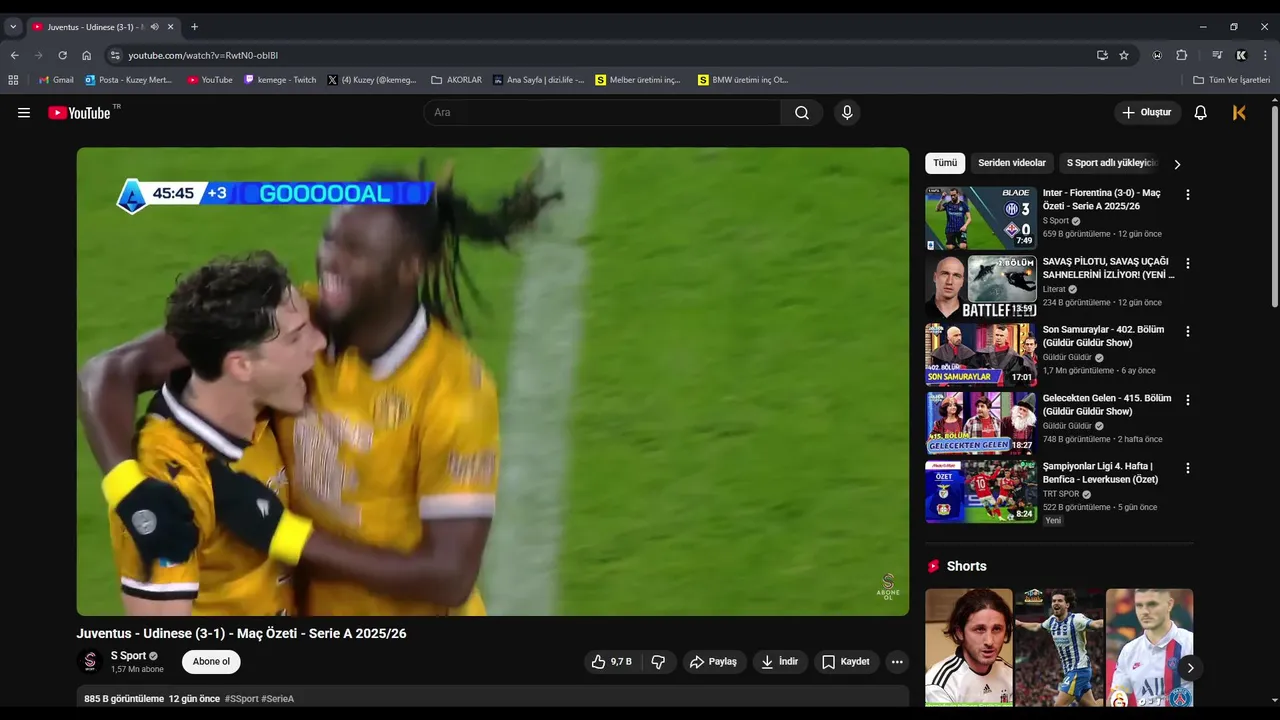Click the İndir download button
Screen dimensions: 1280x720
[x=780, y=662]
